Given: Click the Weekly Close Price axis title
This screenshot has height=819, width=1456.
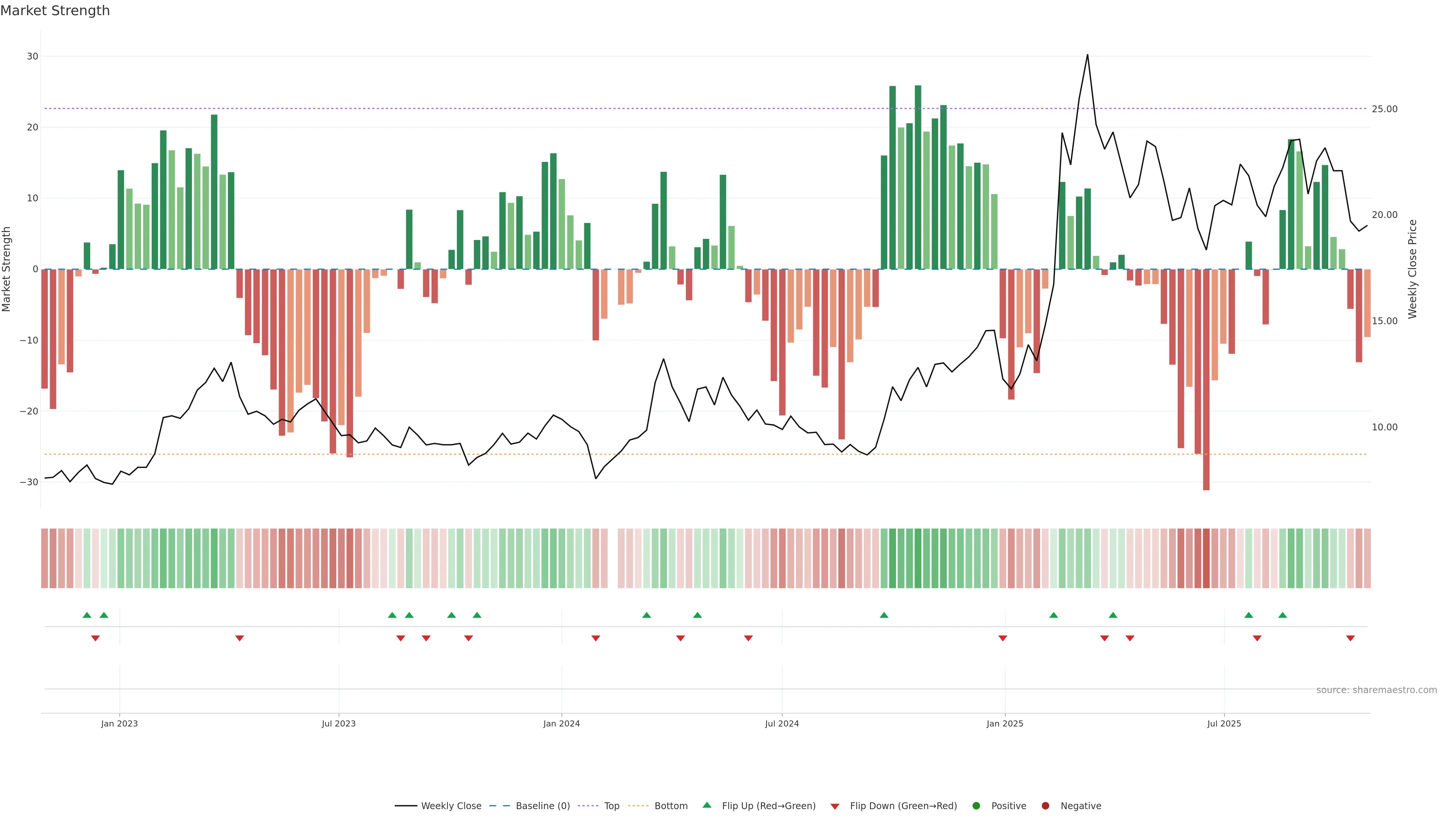Looking at the screenshot, I should click(x=1412, y=269).
